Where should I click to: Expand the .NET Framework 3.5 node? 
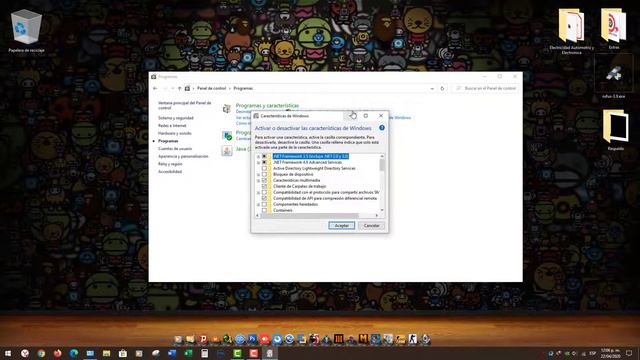pos(258,156)
